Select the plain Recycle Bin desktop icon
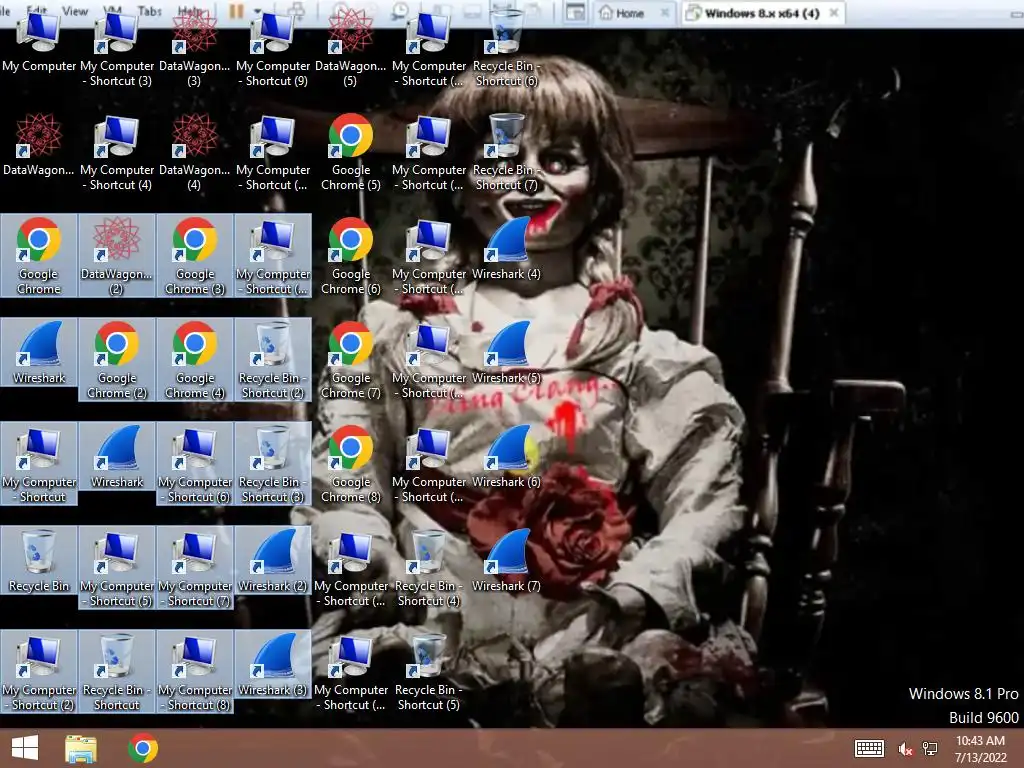The image size is (1024, 768). tap(39, 561)
